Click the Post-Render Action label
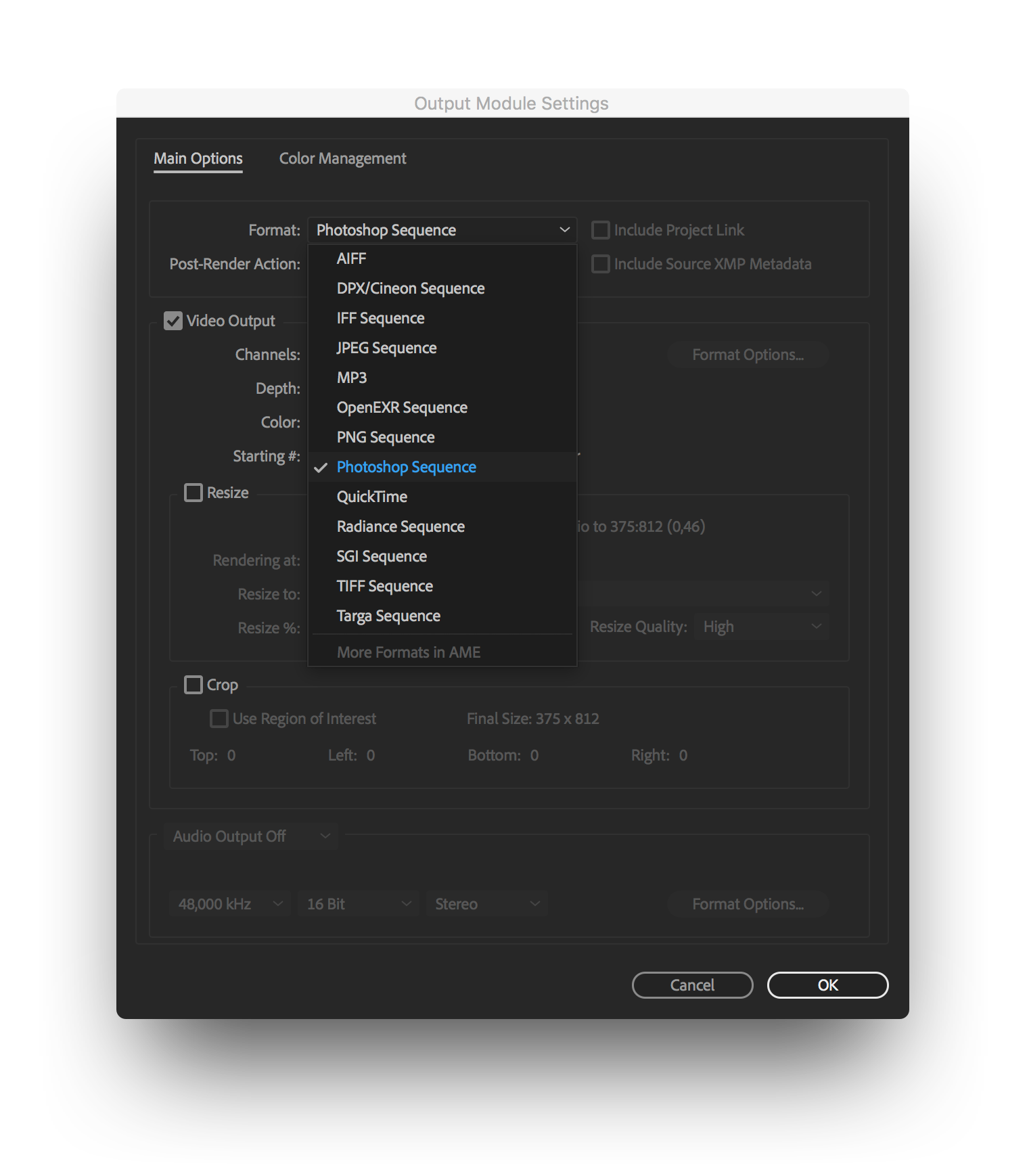Viewport: 1027px width, 1176px height. [235, 264]
